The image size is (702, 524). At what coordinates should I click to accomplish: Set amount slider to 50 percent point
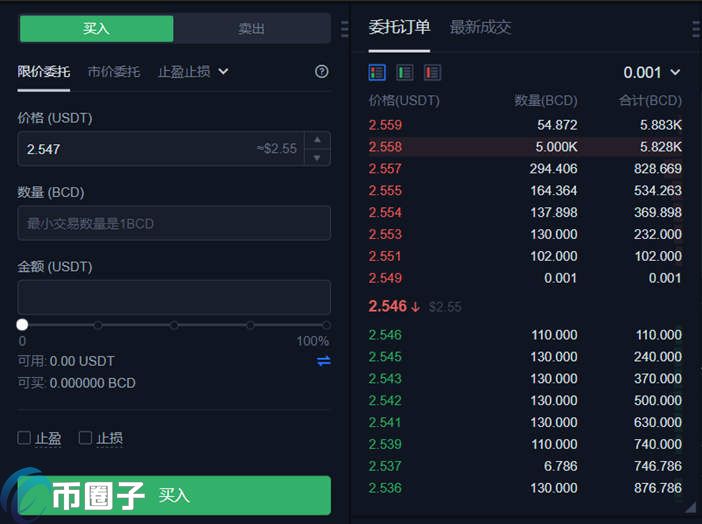(174, 325)
